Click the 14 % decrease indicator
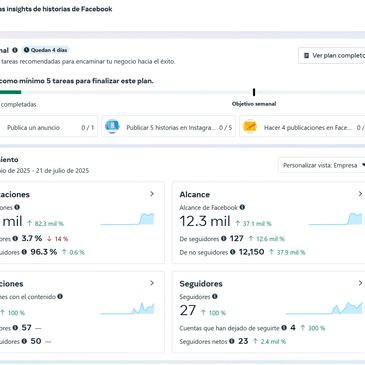This screenshot has height=365, width=365. coord(57,239)
